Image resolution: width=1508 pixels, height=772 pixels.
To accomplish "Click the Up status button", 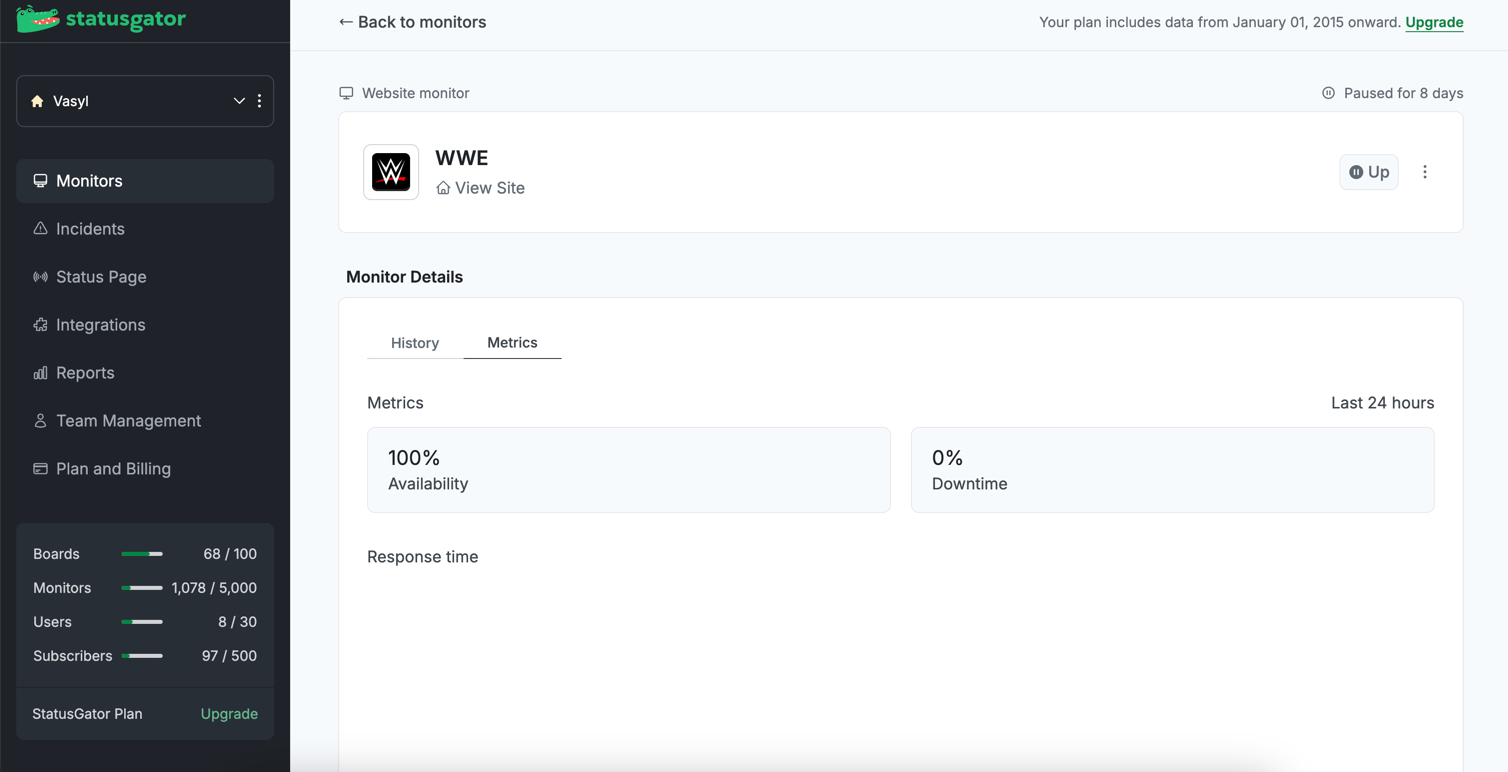I will click(x=1369, y=172).
